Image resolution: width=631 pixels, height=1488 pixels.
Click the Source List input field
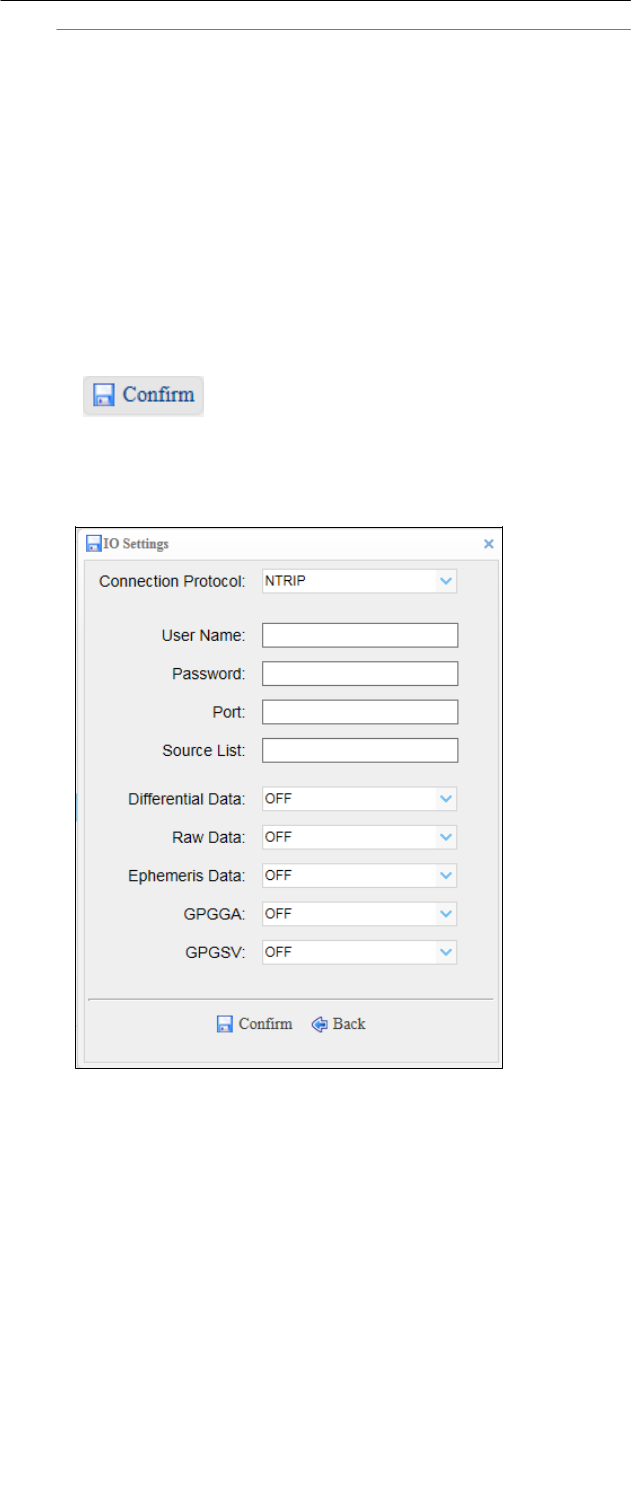pos(360,750)
